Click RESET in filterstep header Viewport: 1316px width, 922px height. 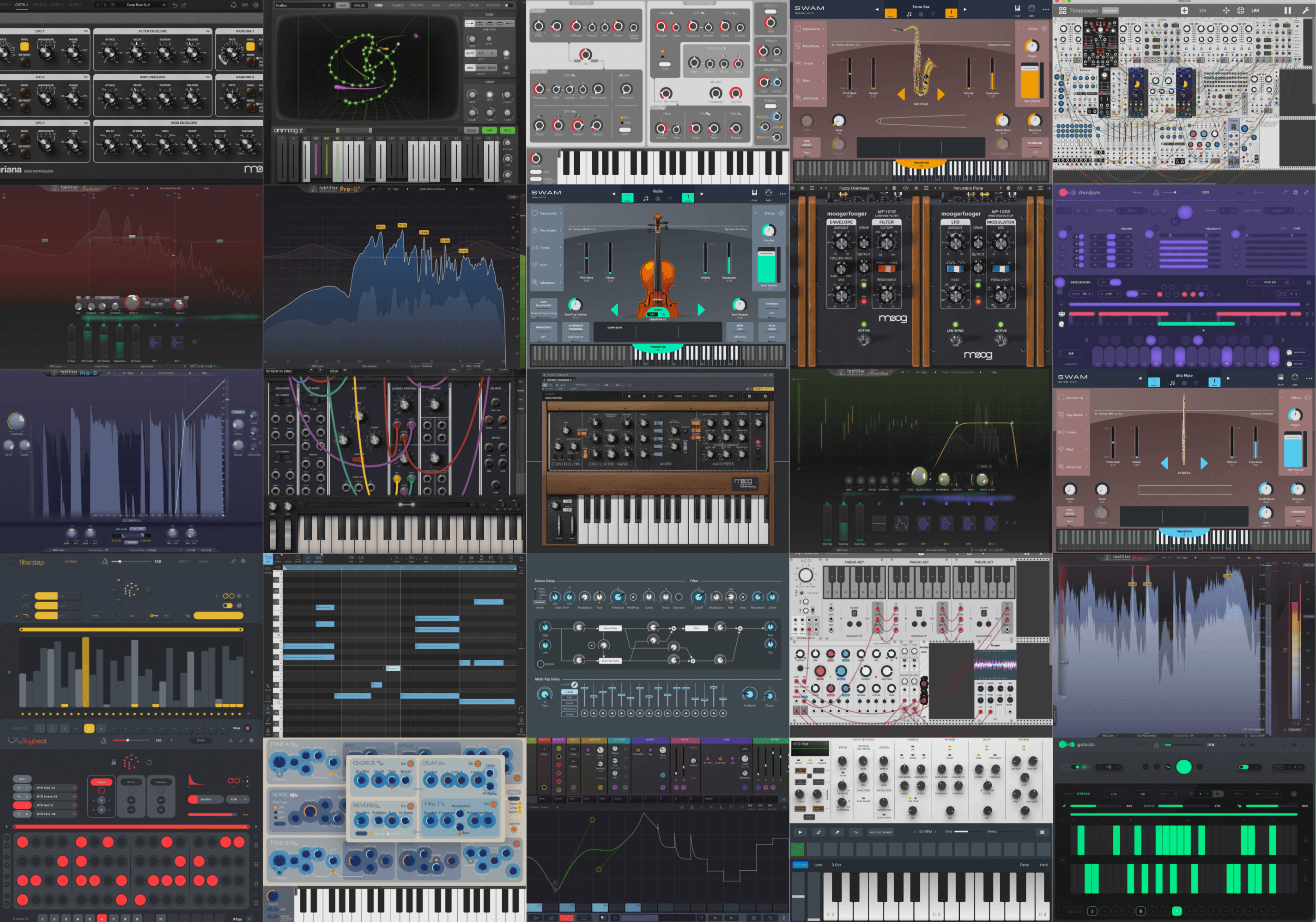pos(183,562)
